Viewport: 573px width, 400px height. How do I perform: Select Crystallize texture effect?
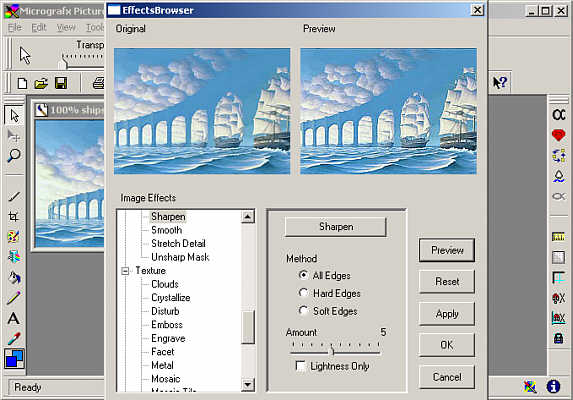(x=171, y=298)
